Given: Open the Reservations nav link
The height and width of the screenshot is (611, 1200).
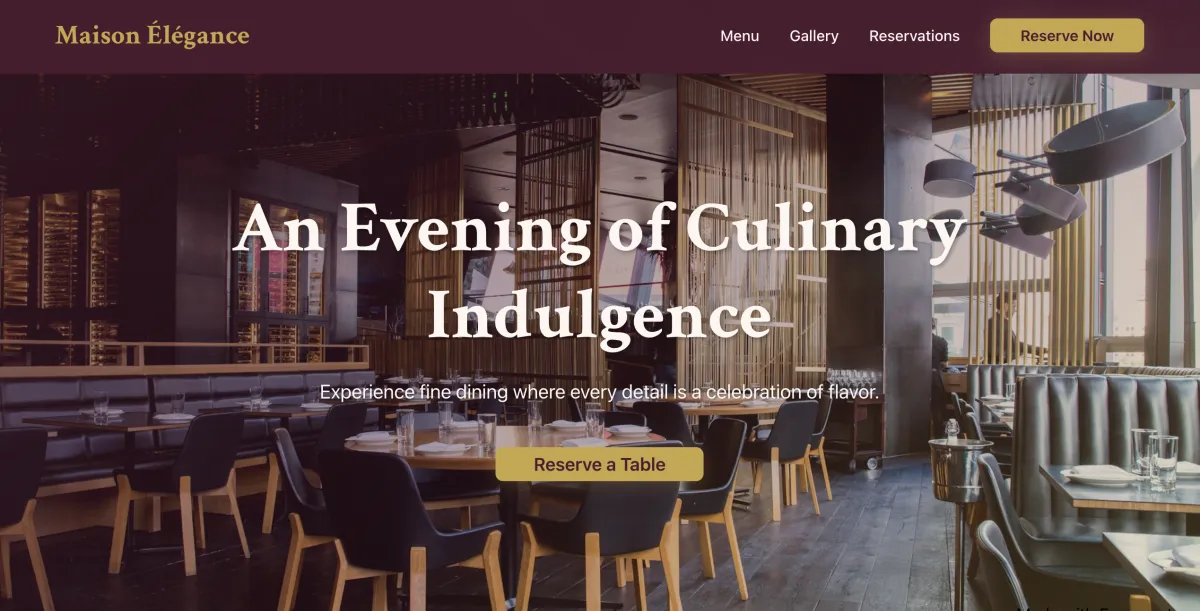Looking at the screenshot, I should (914, 36).
